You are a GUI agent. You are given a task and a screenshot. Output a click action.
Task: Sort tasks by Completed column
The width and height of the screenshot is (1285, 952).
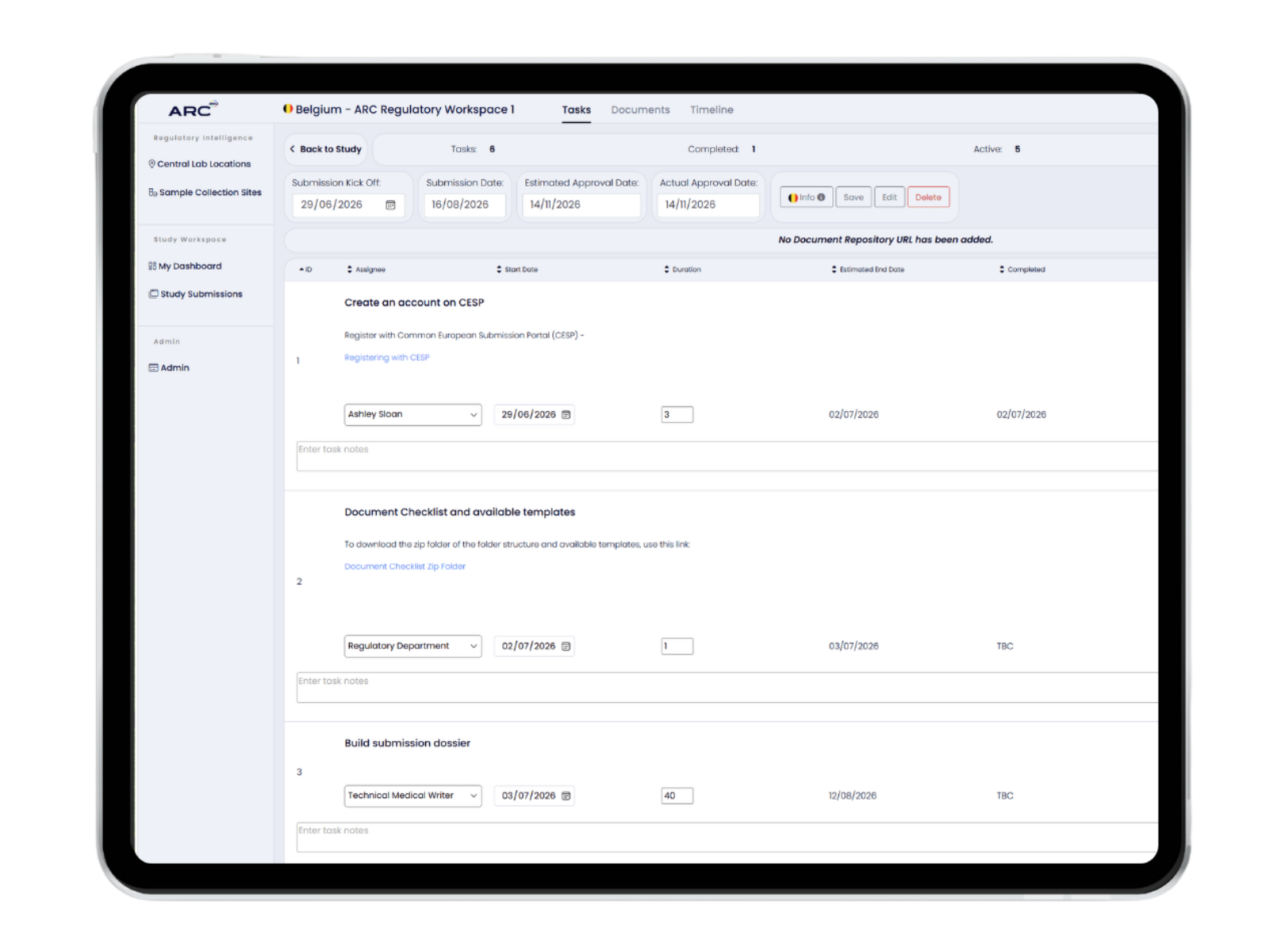(x=1022, y=270)
